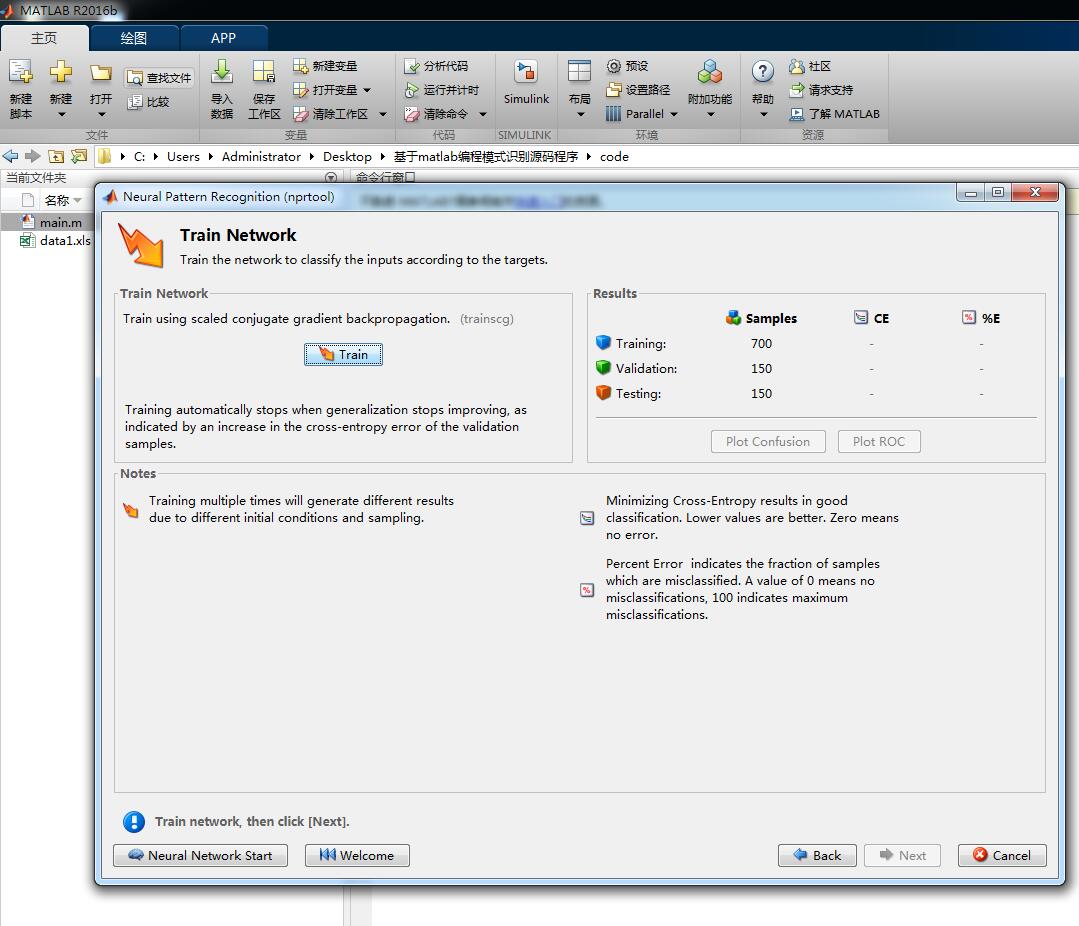Click the green Validation cube icon
This screenshot has height=926, width=1079.
point(603,367)
